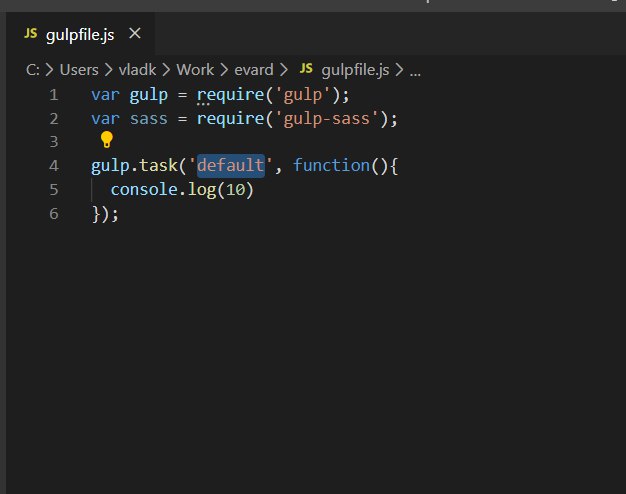Click the JS file icon in tab

click(31, 33)
